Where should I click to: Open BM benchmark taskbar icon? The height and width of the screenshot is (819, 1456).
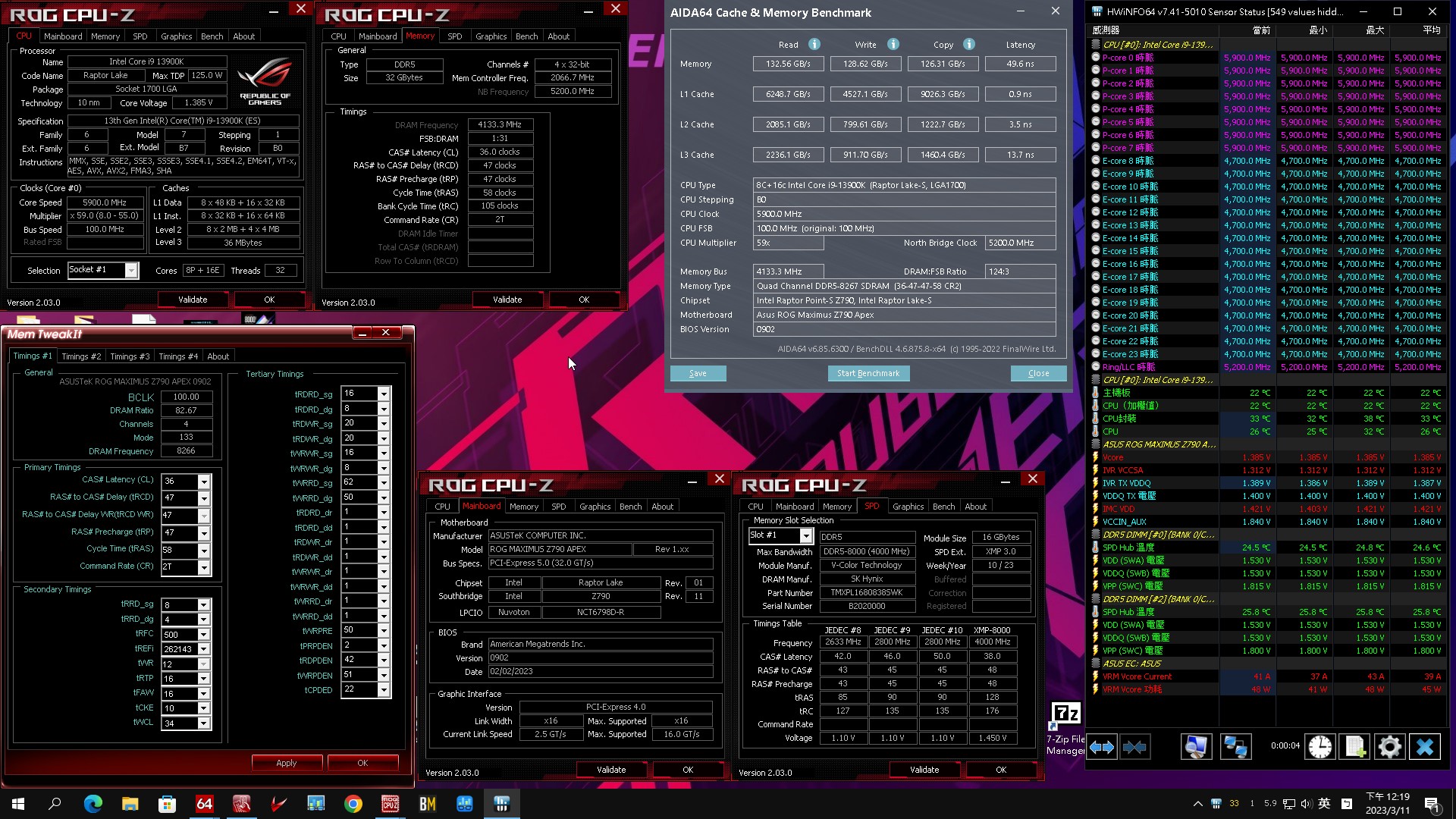point(428,804)
